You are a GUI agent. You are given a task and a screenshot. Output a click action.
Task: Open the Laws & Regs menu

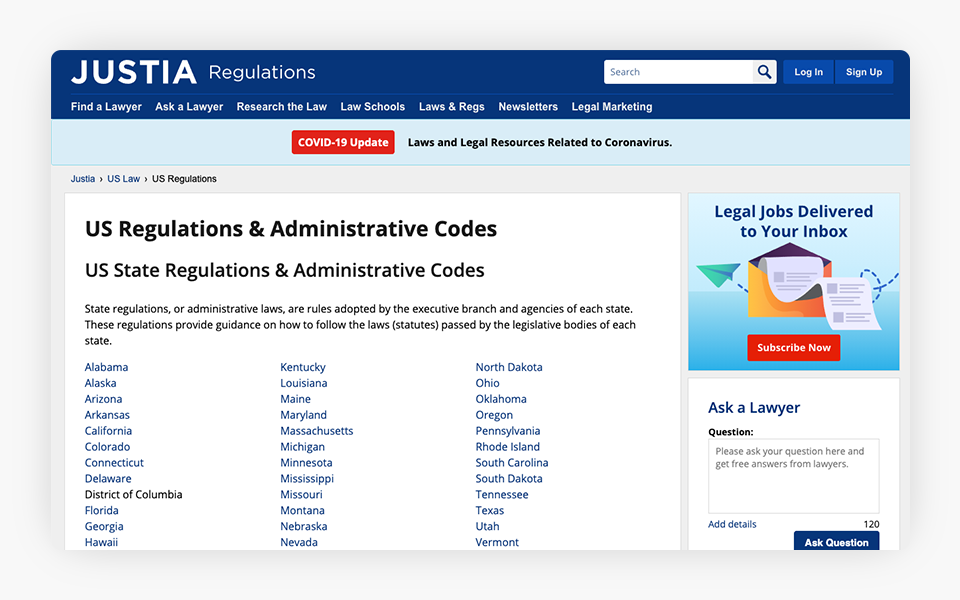click(451, 107)
